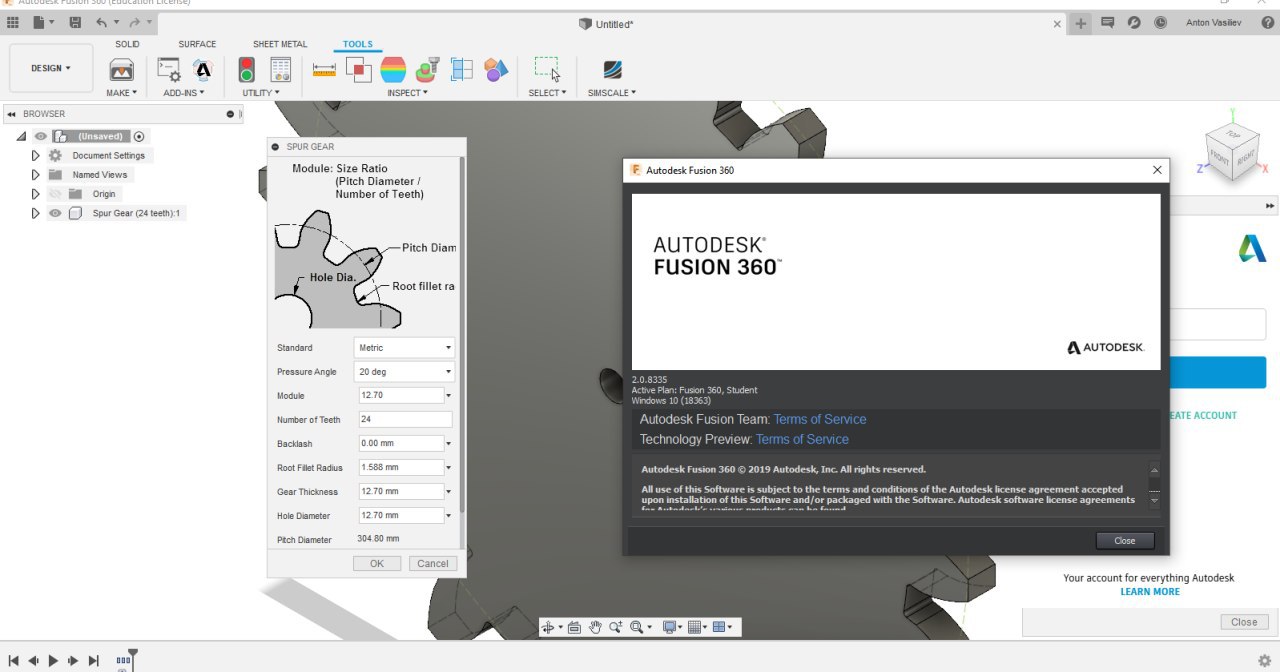Activate the Unsaved component radio button
The image size is (1280, 672).
[x=139, y=136]
